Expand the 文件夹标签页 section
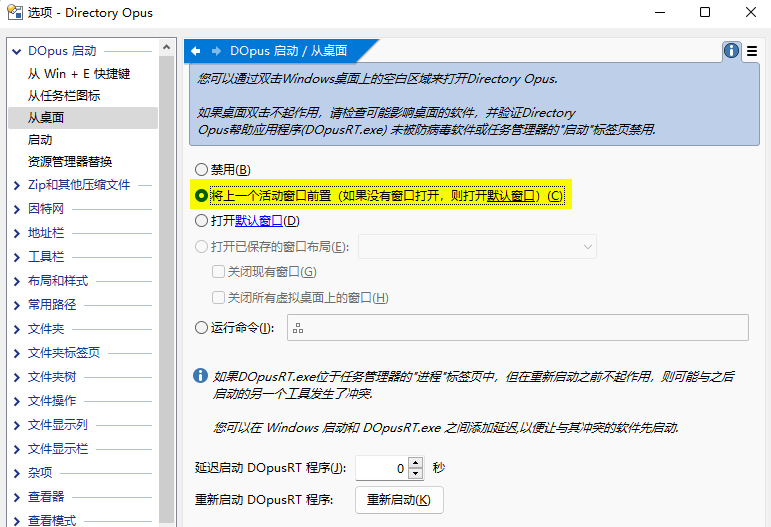This screenshot has height=527, width=771. pyautogui.click(x=17, y=353)
